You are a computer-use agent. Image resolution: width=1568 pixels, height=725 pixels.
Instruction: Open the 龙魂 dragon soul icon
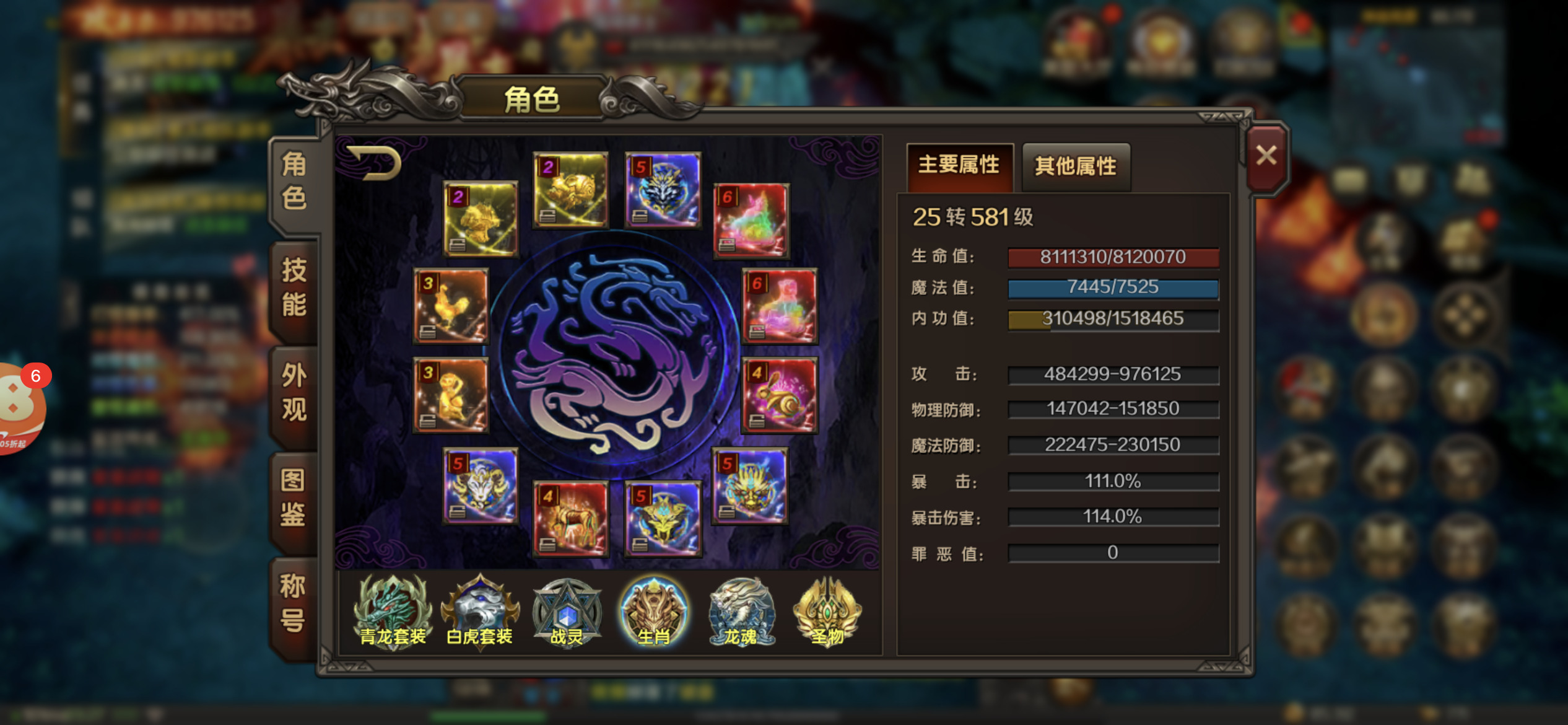pos(741,612)
